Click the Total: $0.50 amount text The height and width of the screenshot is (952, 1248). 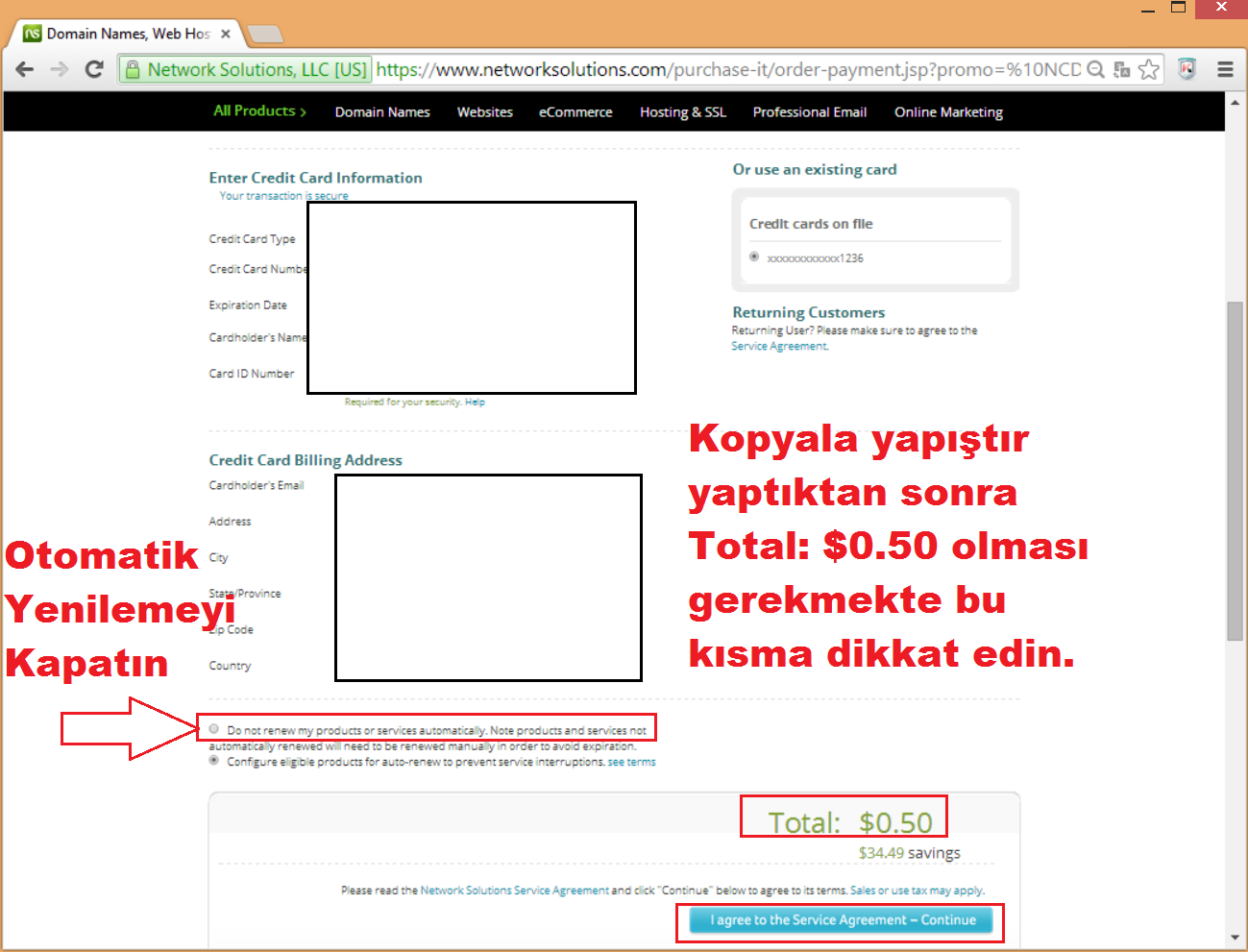coord(850,822)
